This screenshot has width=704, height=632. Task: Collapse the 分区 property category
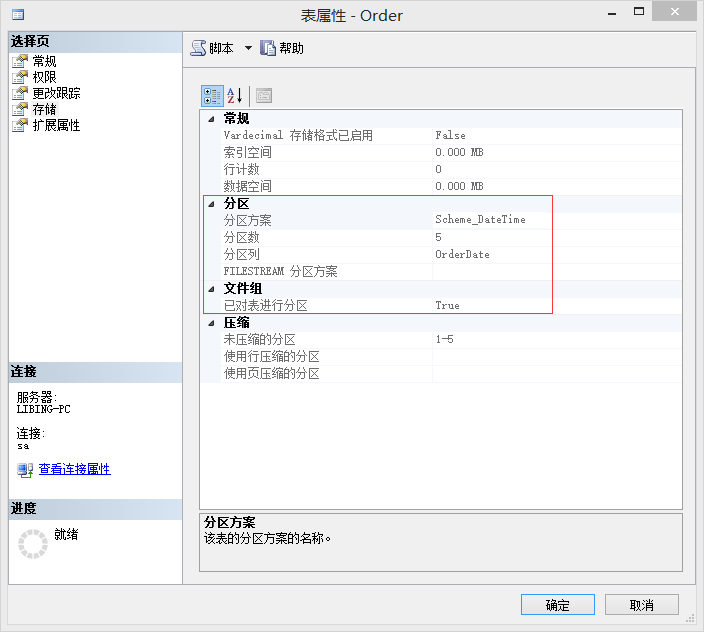click(211, 204)
